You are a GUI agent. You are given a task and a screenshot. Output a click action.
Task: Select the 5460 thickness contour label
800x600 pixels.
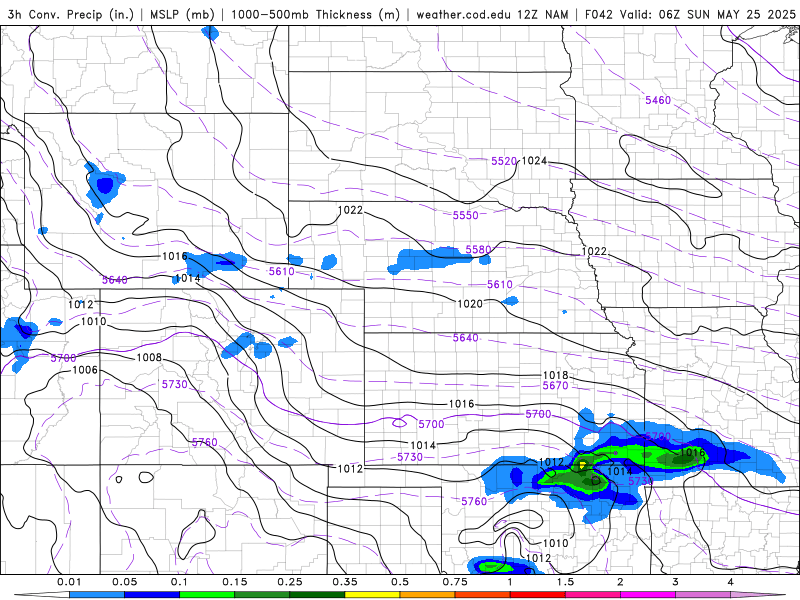click(658, 100)
